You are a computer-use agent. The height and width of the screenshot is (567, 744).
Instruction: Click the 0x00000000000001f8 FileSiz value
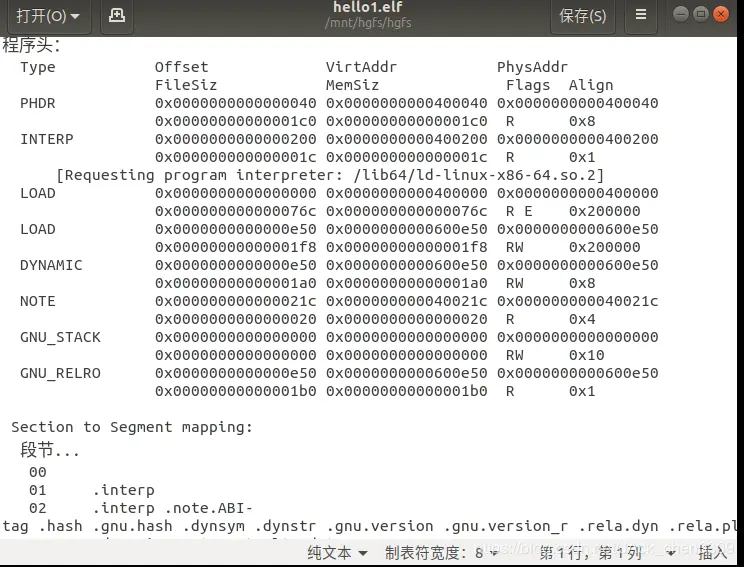point(235,248)
